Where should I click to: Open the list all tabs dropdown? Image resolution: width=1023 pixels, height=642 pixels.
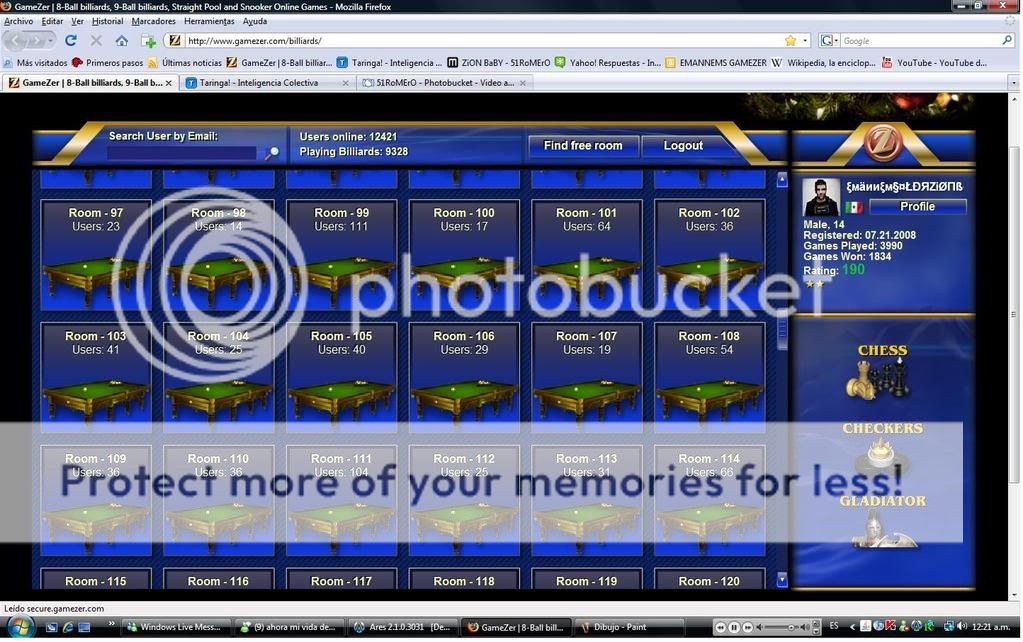[x=1013, y=83]
